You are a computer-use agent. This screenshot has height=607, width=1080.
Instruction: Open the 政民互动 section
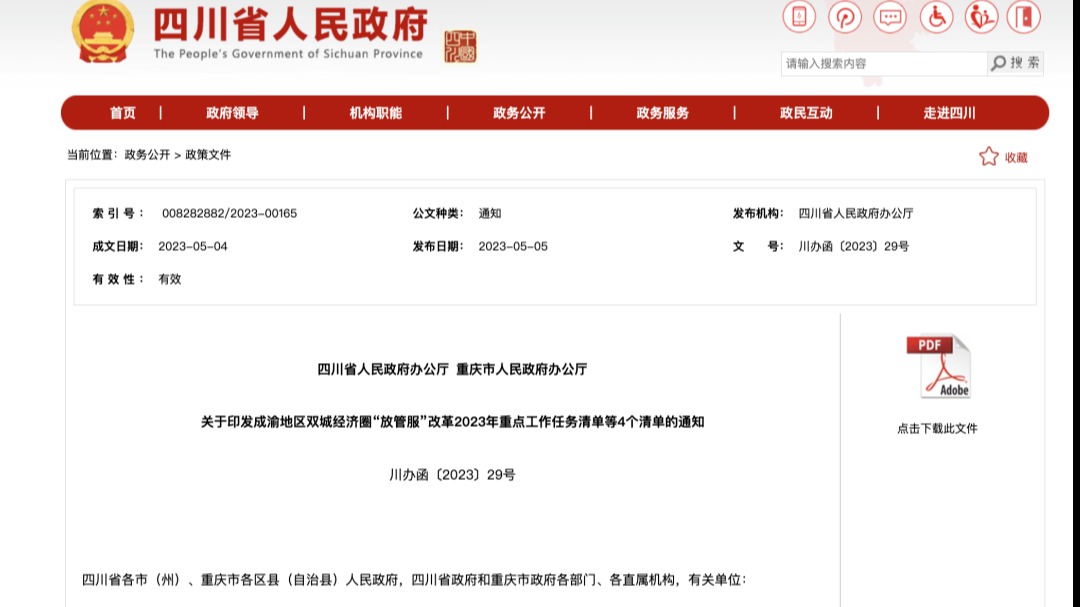tap(807, 112)
